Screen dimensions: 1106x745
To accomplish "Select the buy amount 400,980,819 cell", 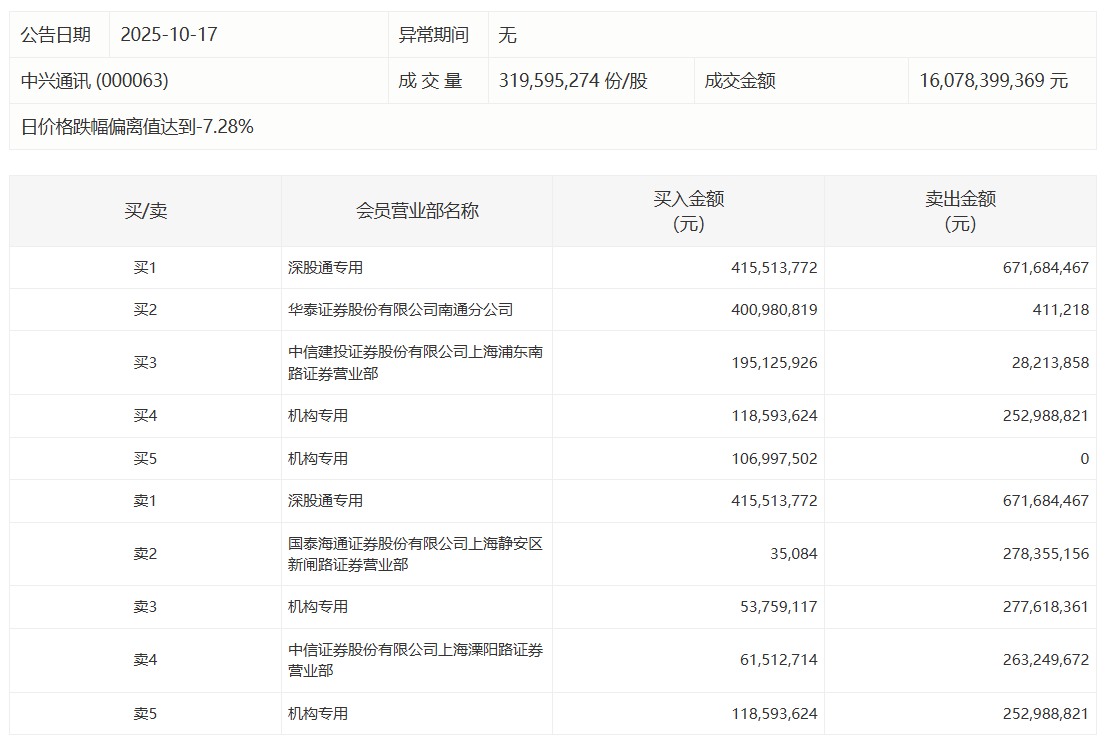I will [x=774, y=310].
